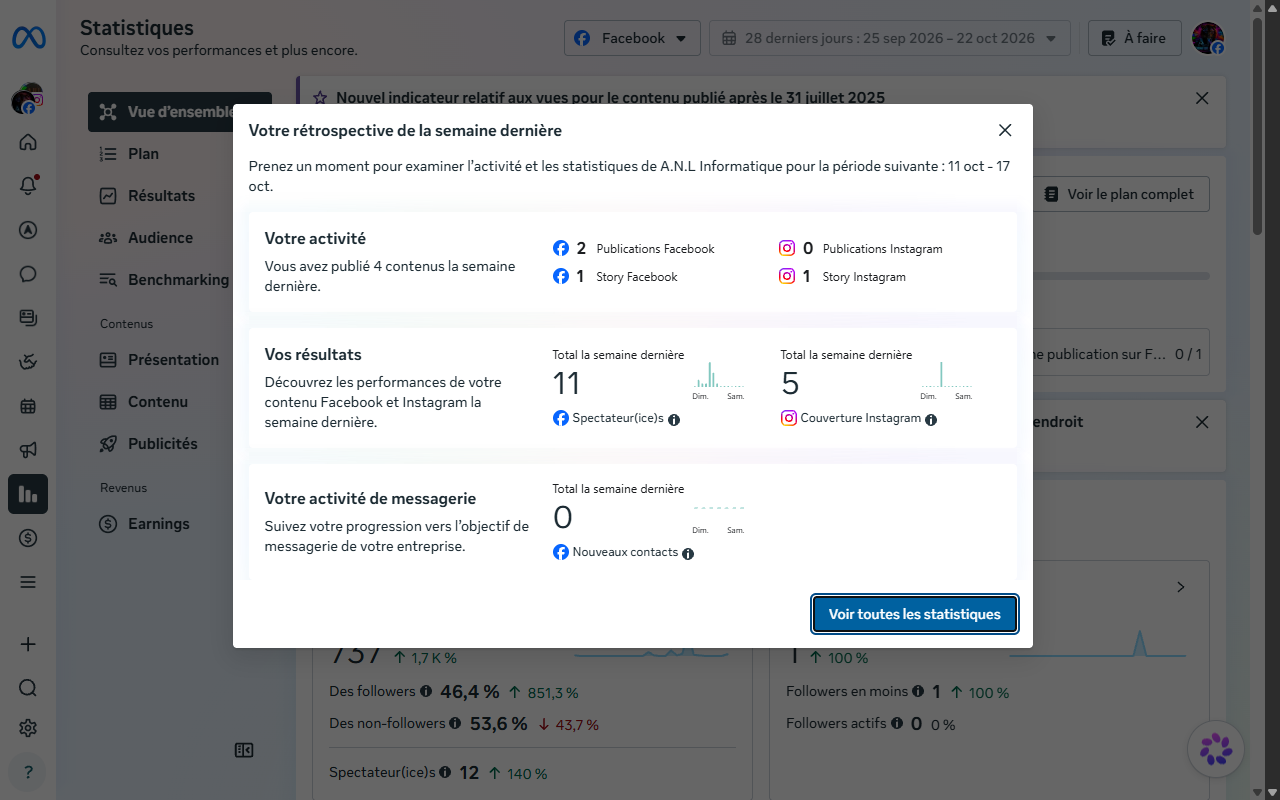
Task: Click info icon beside Followers en moins
Action: [x=918, y=691]
